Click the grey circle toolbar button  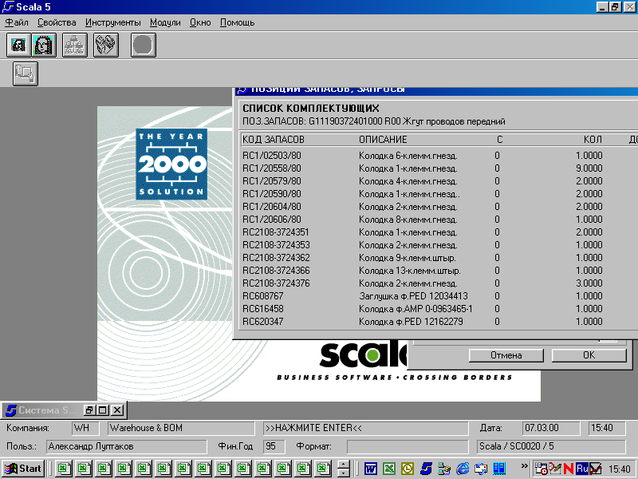pyautogui.click(x=143, y=45)
